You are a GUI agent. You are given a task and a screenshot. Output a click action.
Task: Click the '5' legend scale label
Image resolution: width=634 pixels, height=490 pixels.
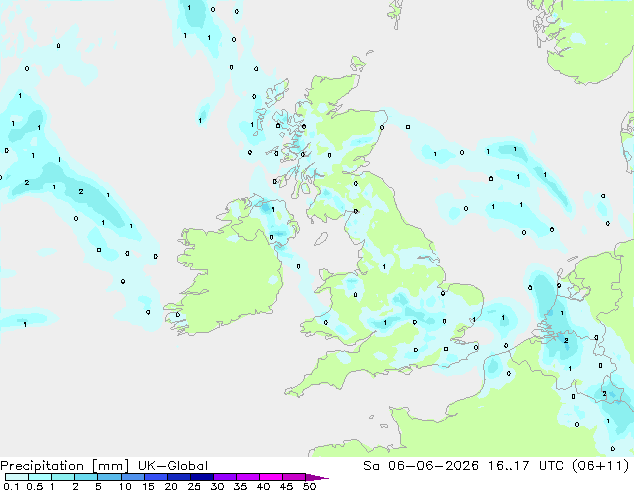[x=98, y=486]
